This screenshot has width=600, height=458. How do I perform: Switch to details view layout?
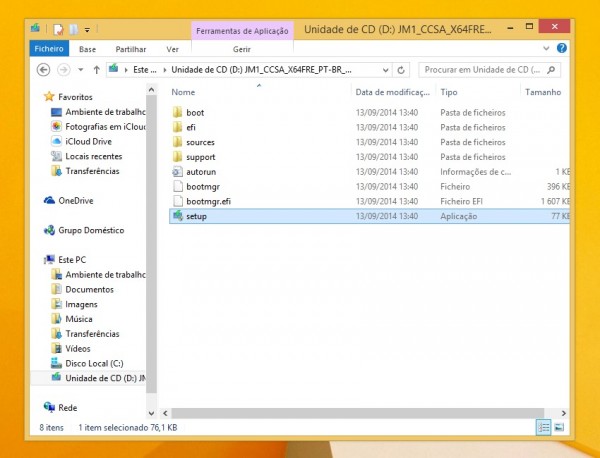click(543, 427)
